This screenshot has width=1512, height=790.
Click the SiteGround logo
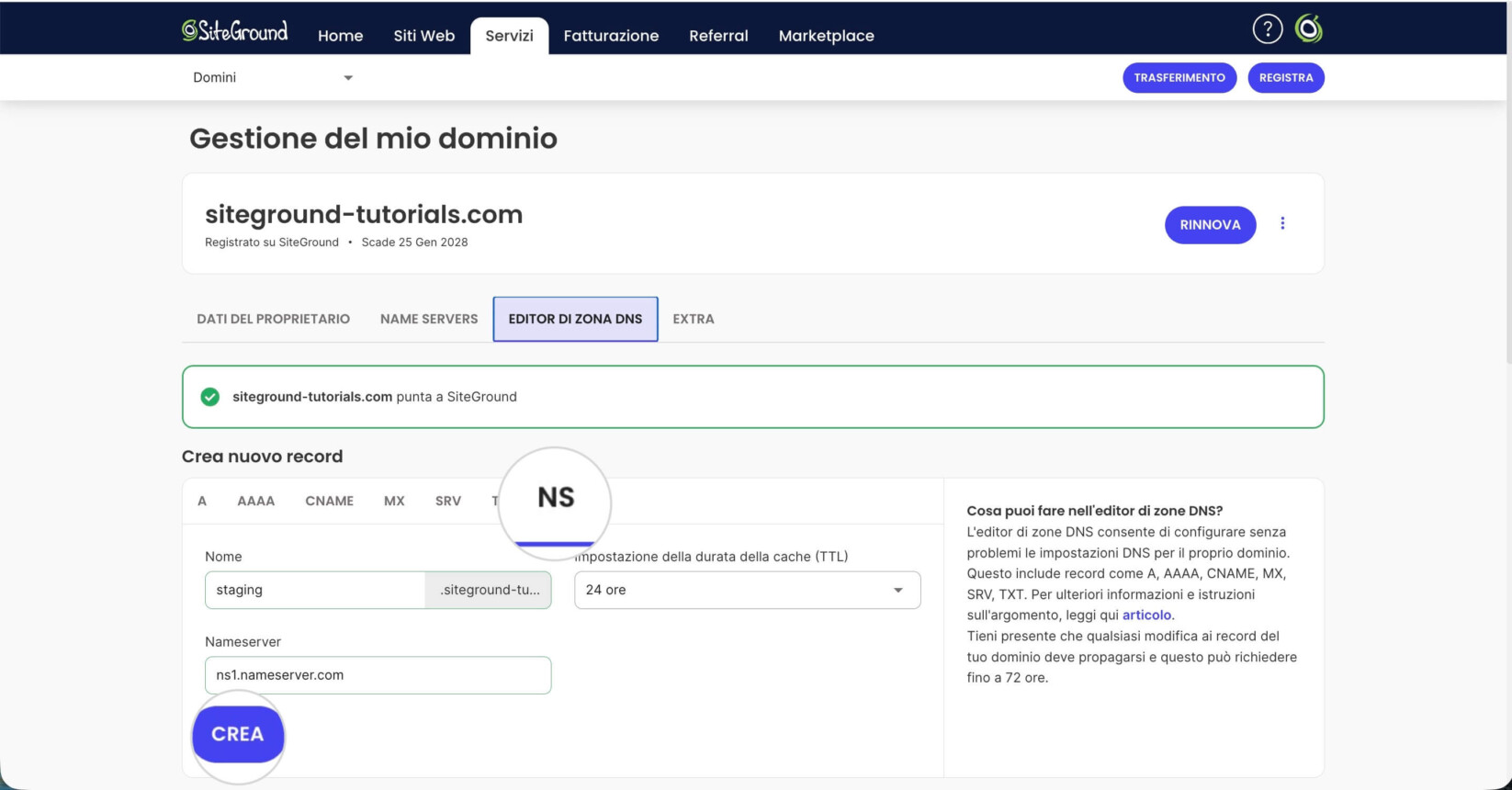click(234, 31)
